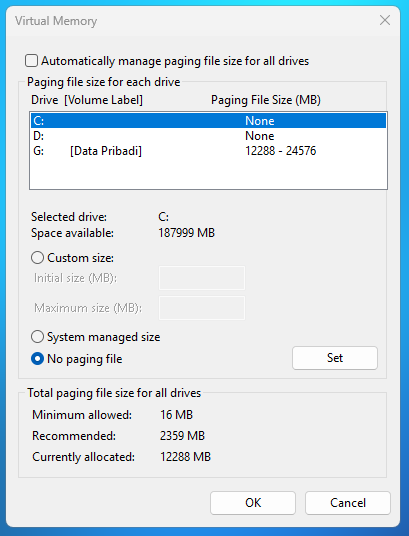Select drive D: in the drive list
409x536 pixels.
tap(208, 136)
